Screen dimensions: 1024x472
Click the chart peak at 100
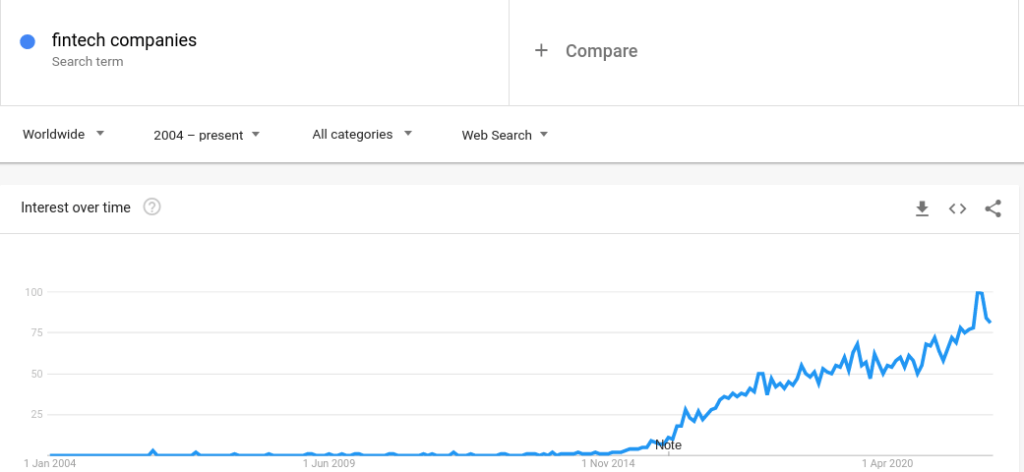point(979,292)
